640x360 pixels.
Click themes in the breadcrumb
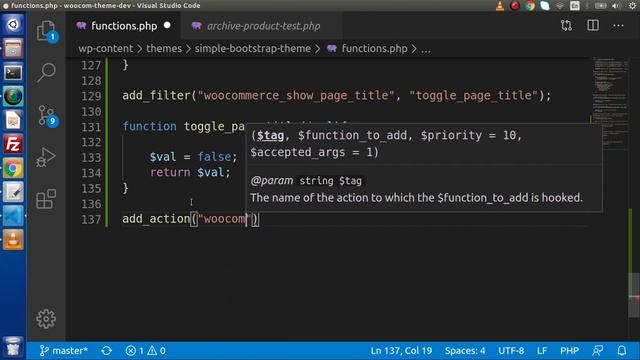[164, 49]
